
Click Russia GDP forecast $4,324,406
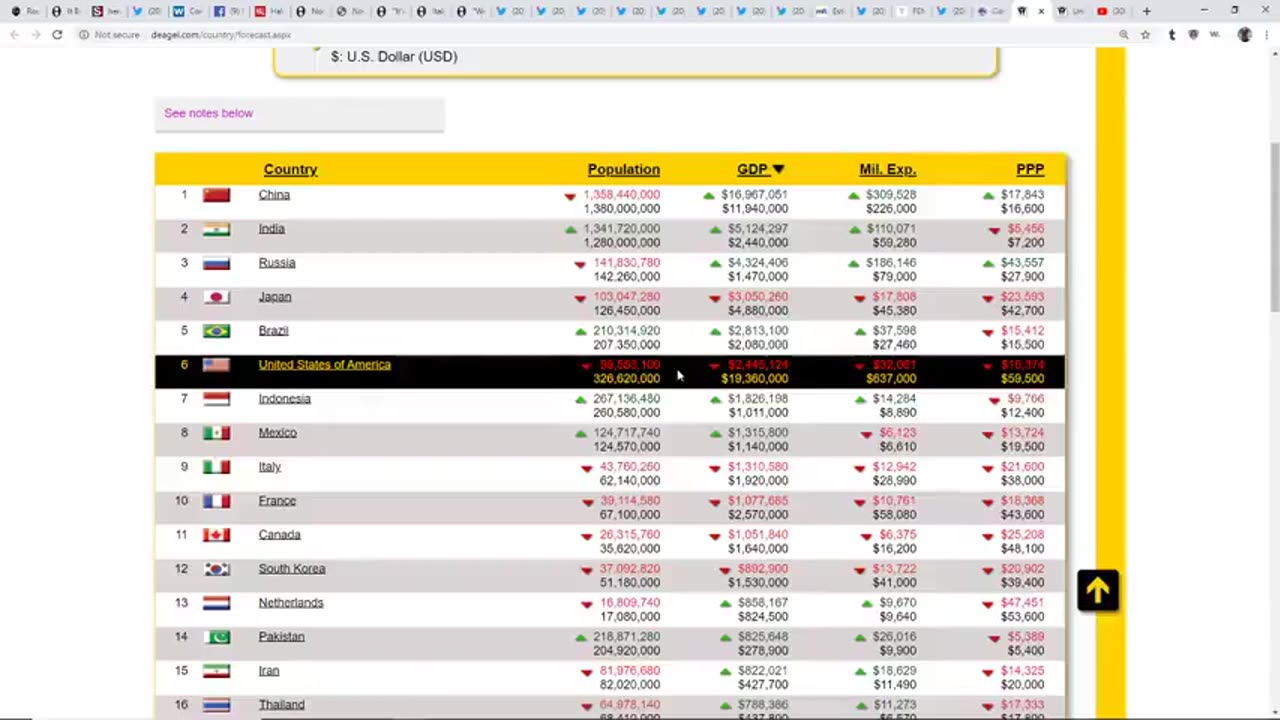tap(757, 263)
